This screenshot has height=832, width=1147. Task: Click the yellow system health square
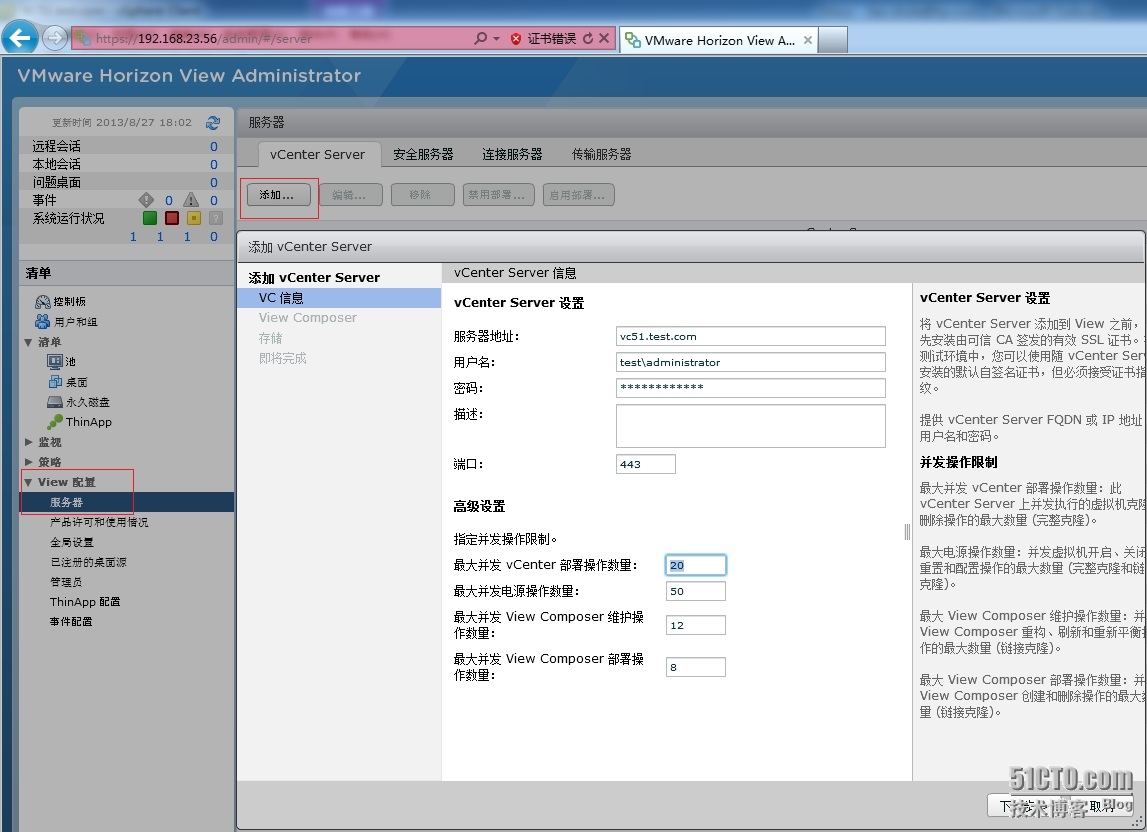[x=194, y=218]
